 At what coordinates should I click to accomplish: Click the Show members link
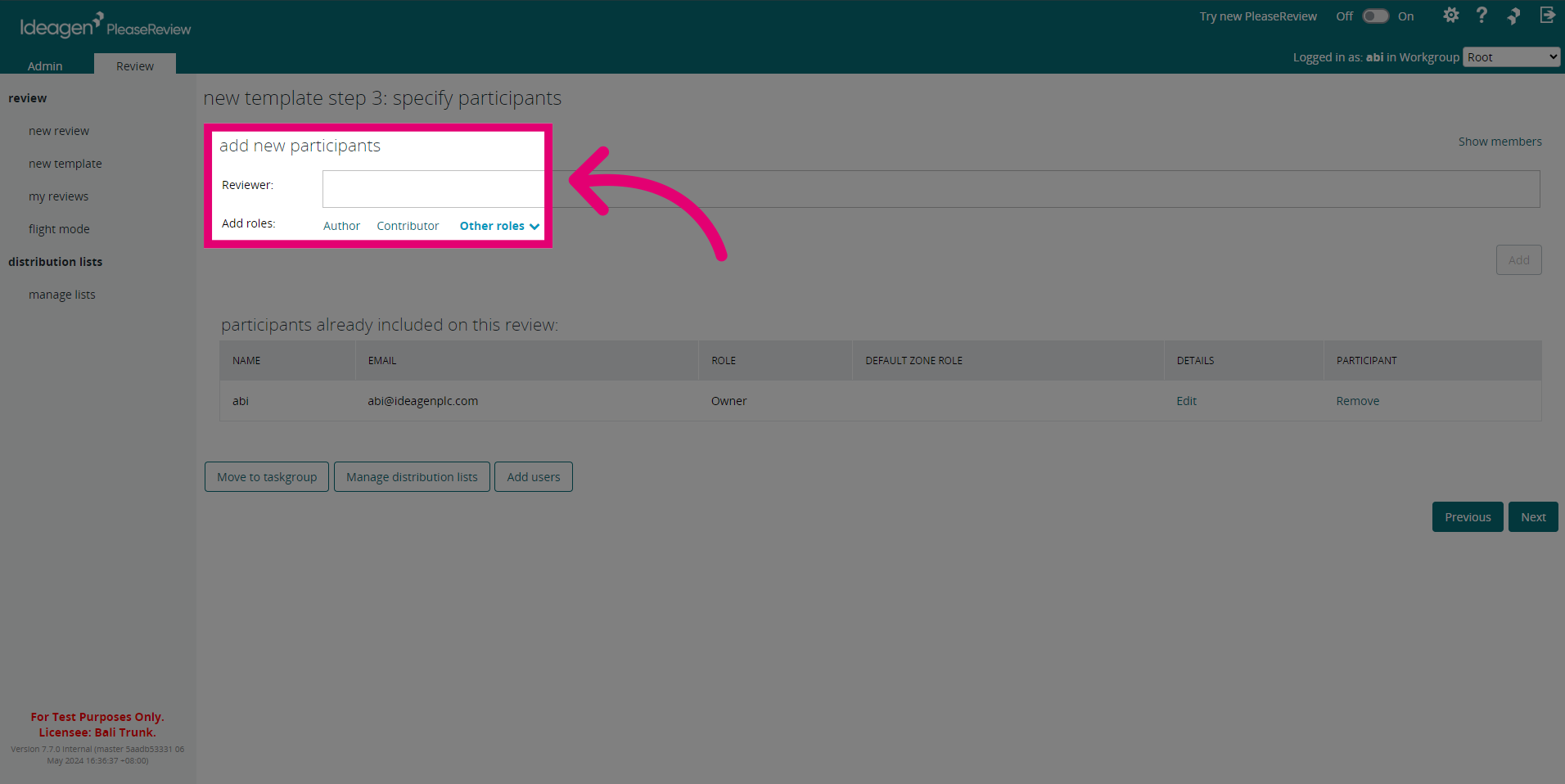coord(1500,142)
